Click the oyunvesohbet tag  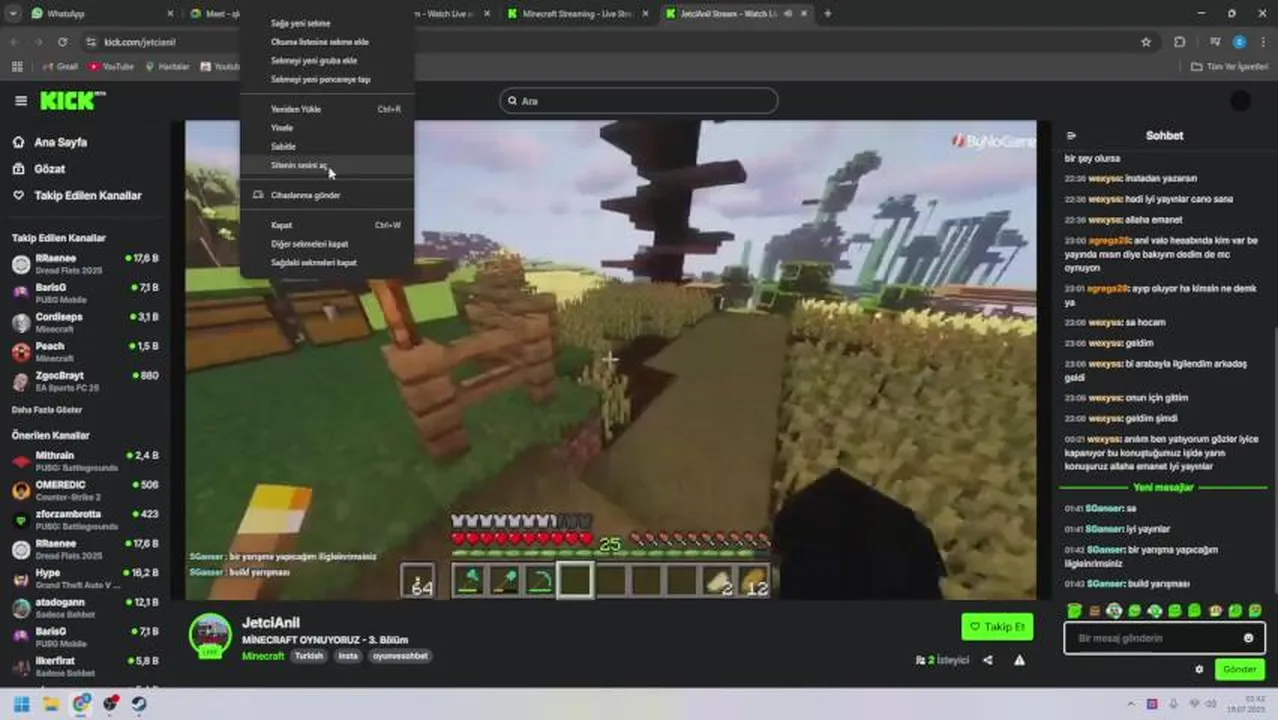coord(400,656)
